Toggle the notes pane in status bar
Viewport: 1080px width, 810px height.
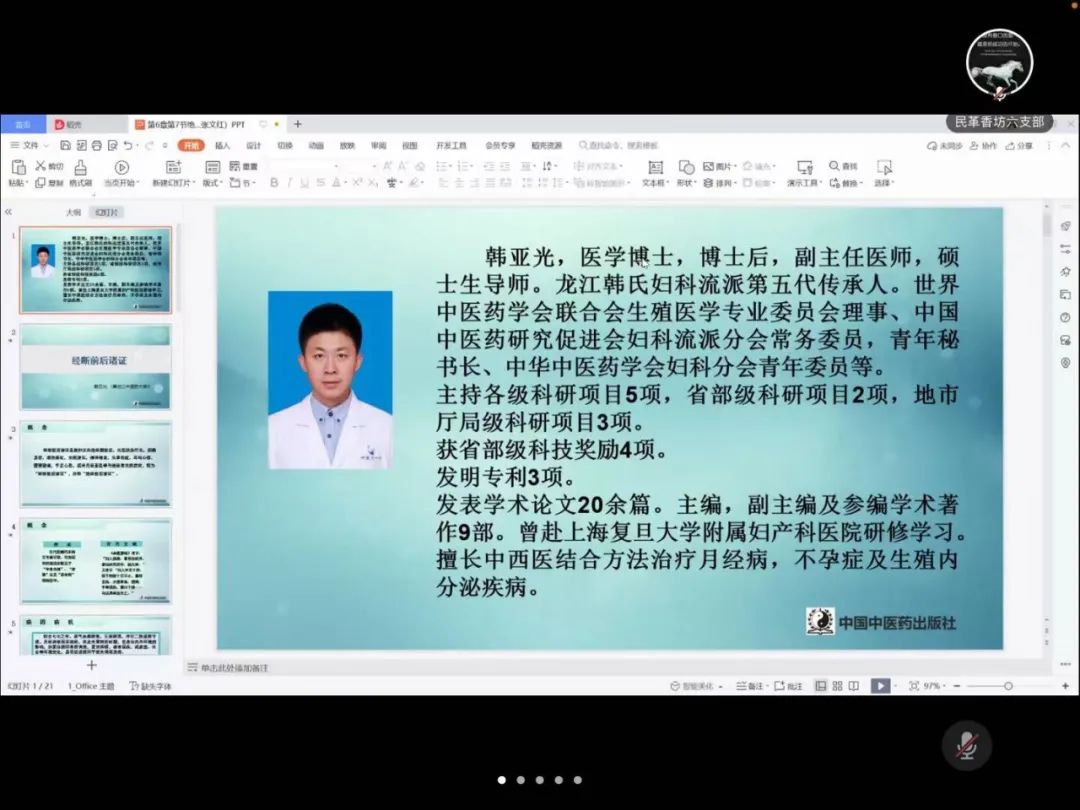pos(749,686)
